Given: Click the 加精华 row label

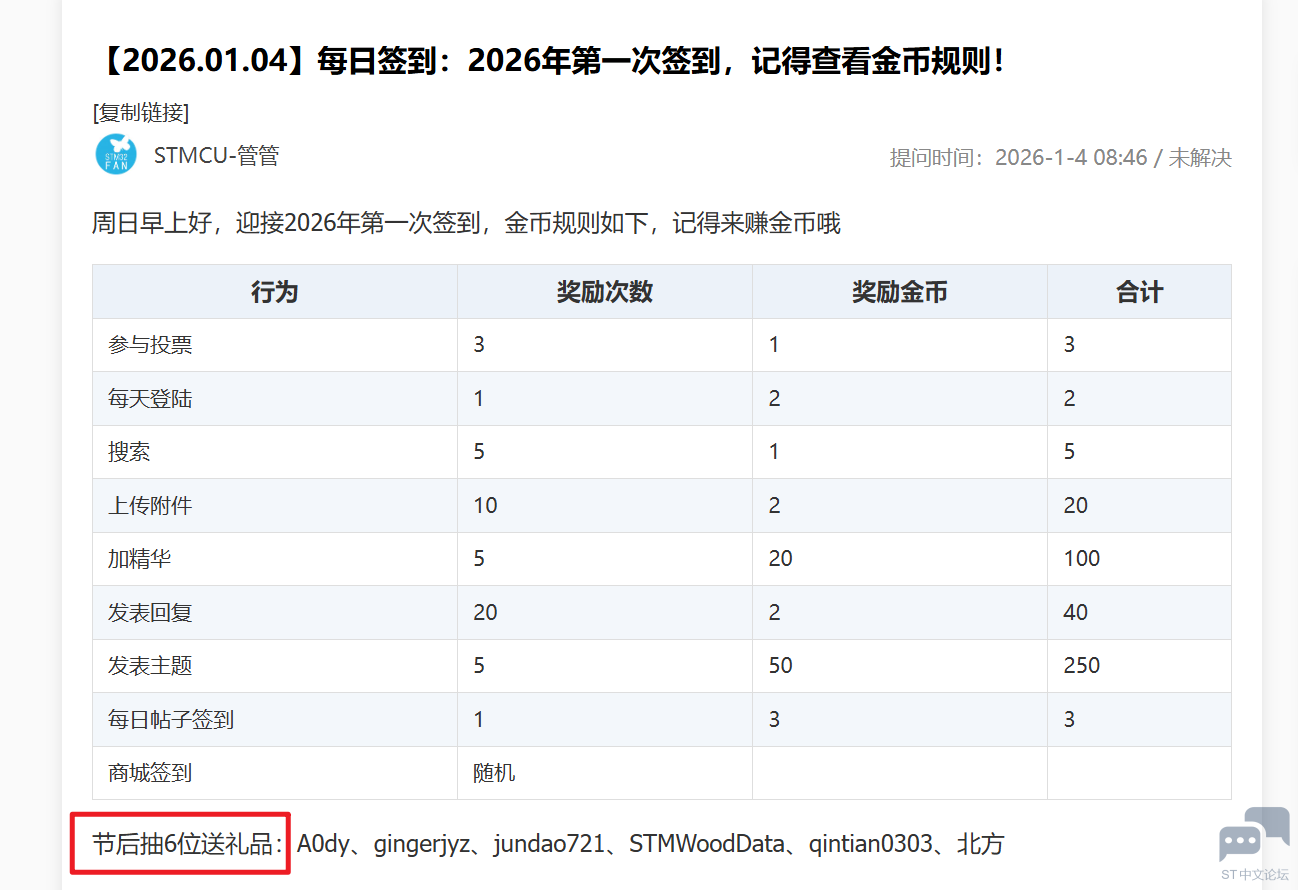Looking at the screenshot, I should click(x=139, y=559).
